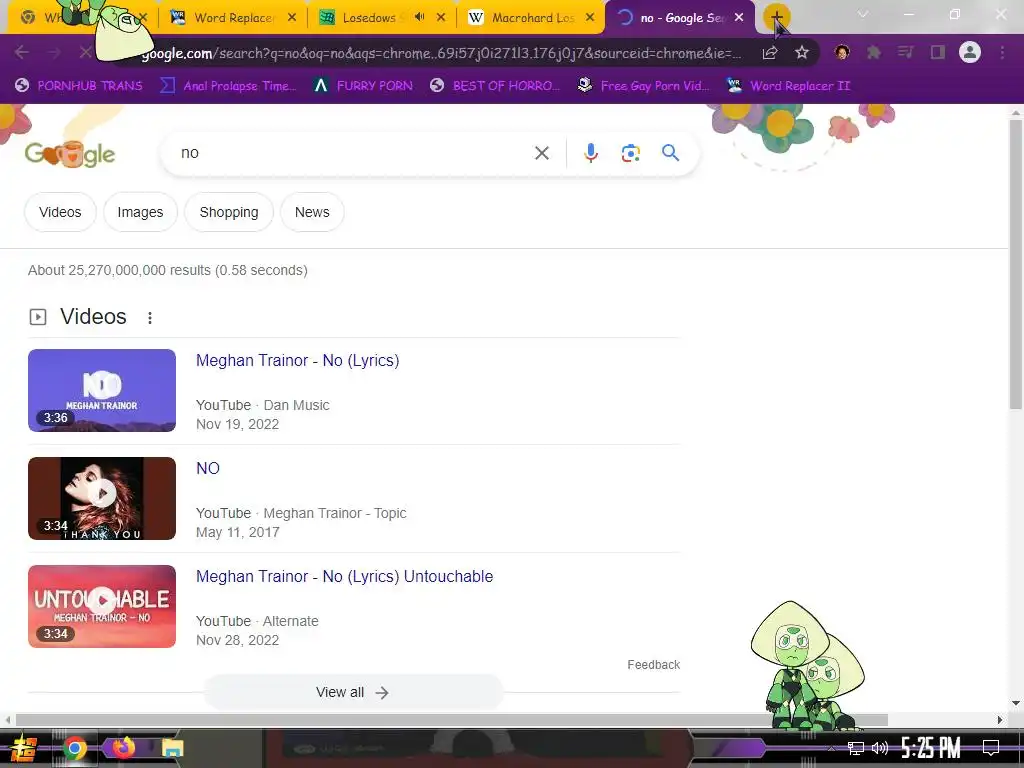The image size is (1024, 768).
Task: Open the Start menu on taskbar
Action: tap(22, 748)
